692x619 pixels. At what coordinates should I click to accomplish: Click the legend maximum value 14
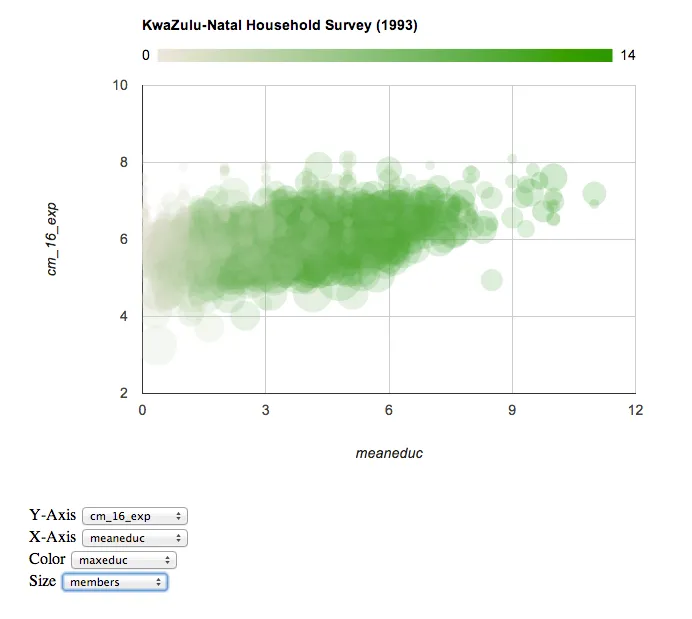[628, 55]
